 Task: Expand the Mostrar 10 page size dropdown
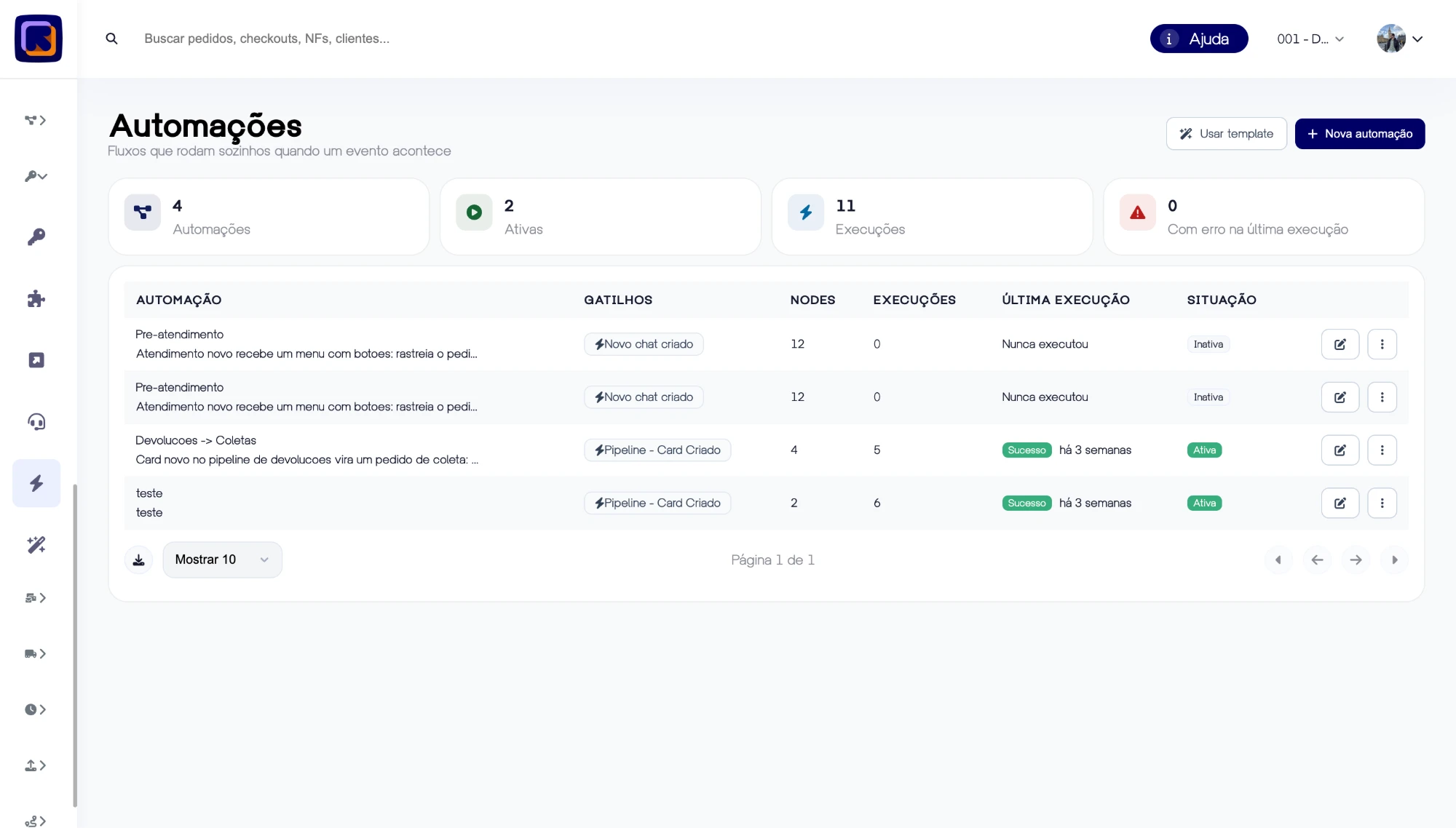pyautogui.click(x=222, y=560)
